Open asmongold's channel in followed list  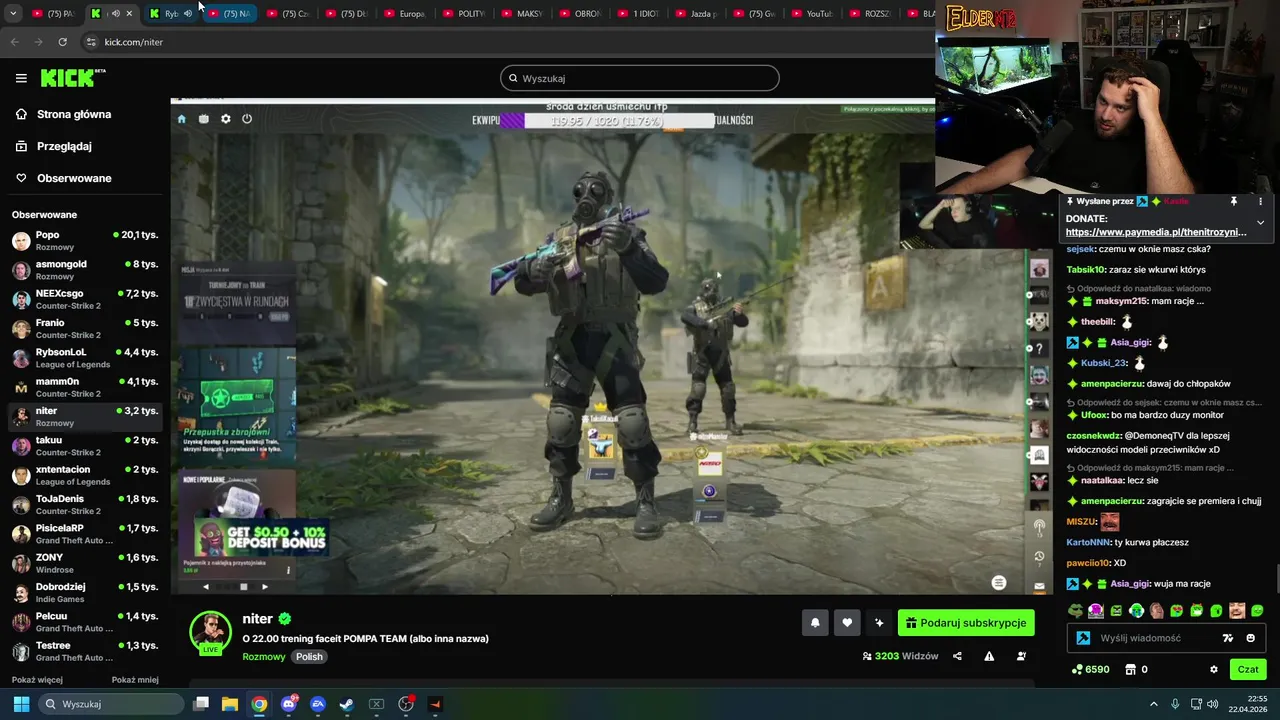coord(85,270)
